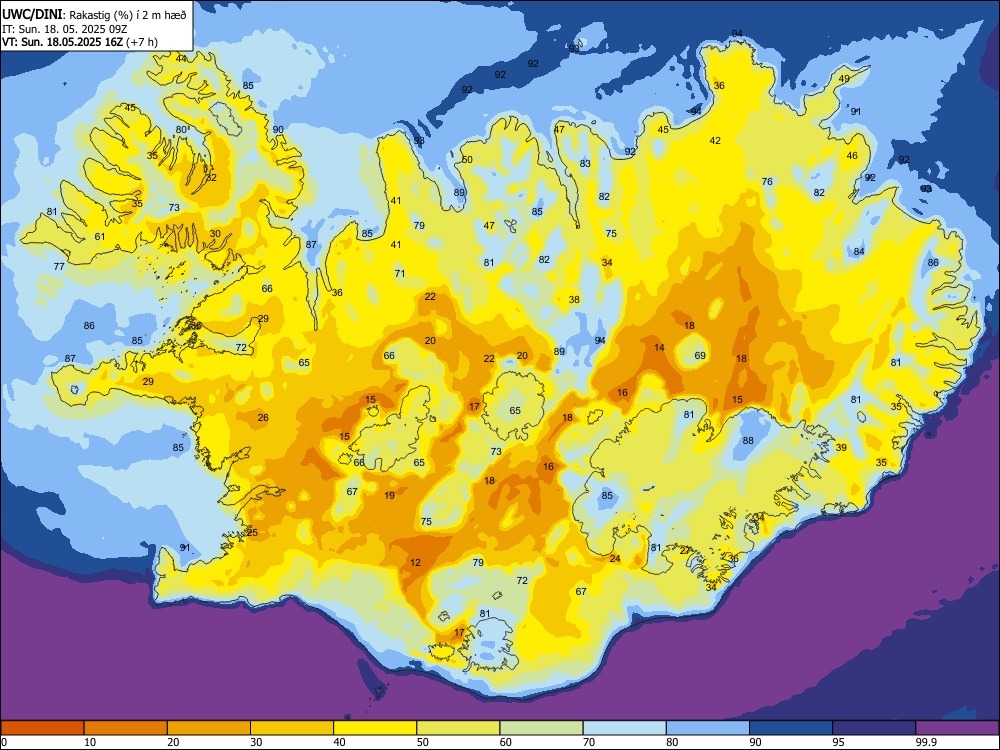Select the map value '61' in the Westfjords
Image resolution: width=1000 pixels, height=750 pixels.
[100, 237]
